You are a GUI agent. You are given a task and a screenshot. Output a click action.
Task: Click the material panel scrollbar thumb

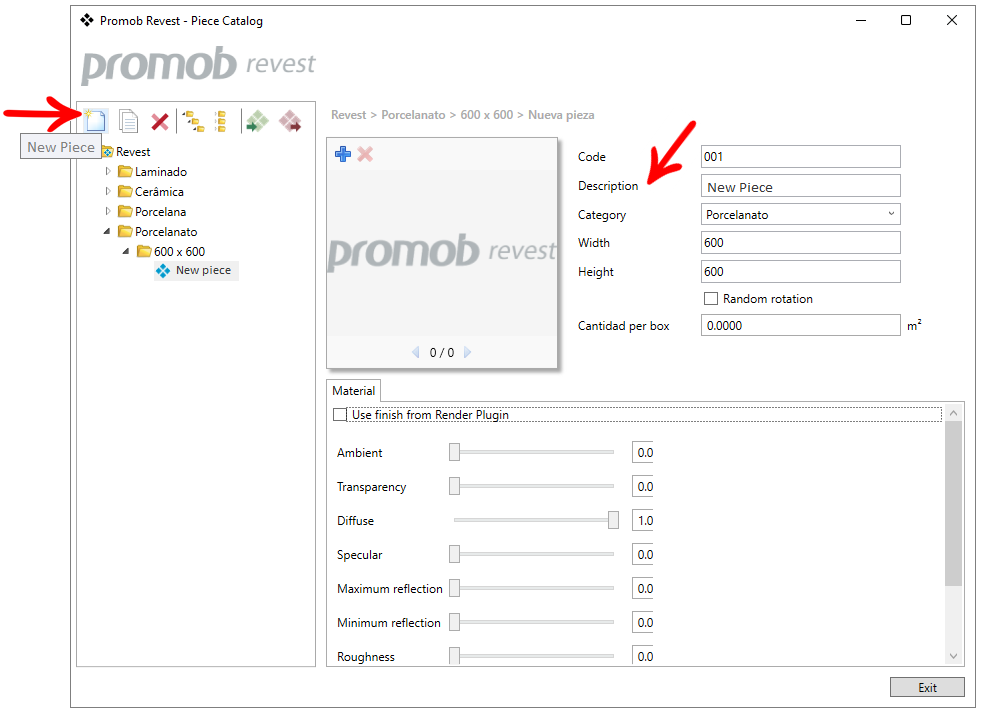click(x=953, y=504)
